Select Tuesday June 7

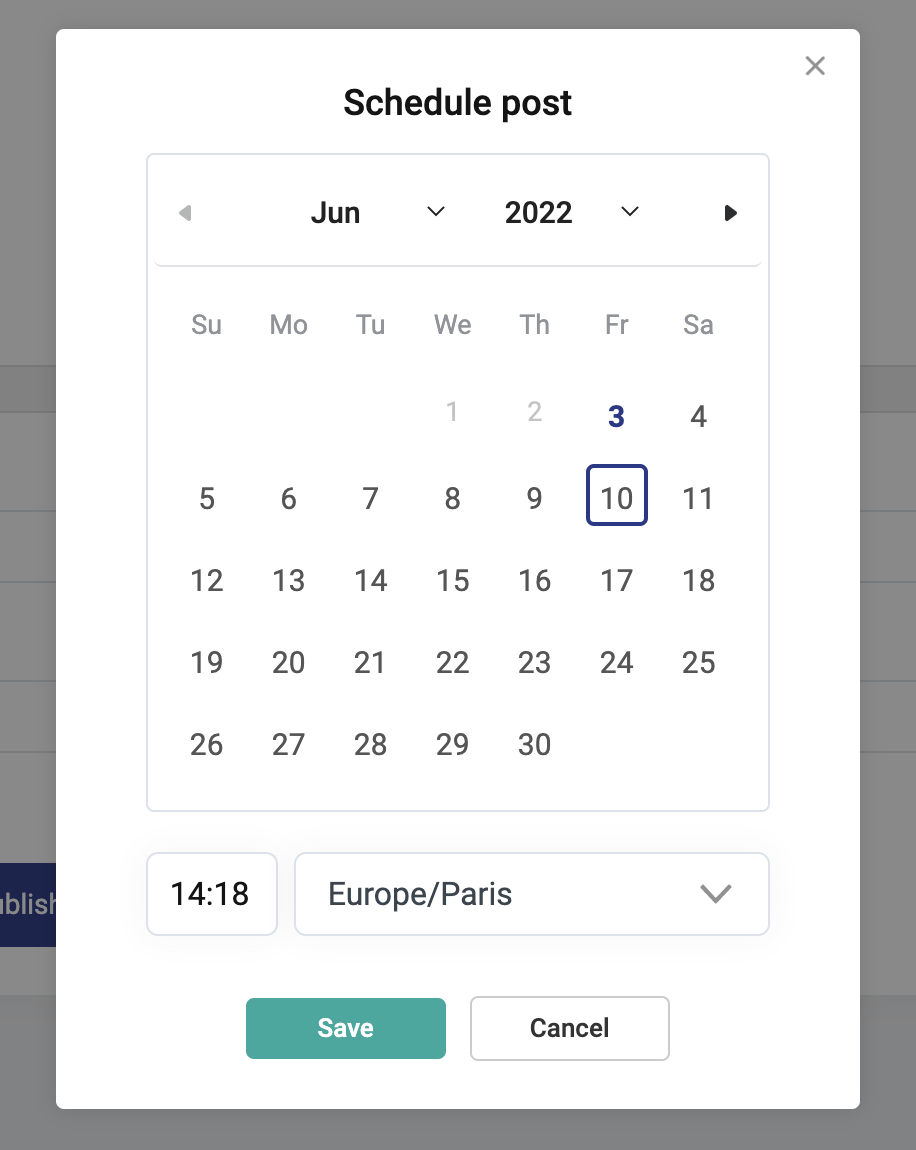(371, 498)
